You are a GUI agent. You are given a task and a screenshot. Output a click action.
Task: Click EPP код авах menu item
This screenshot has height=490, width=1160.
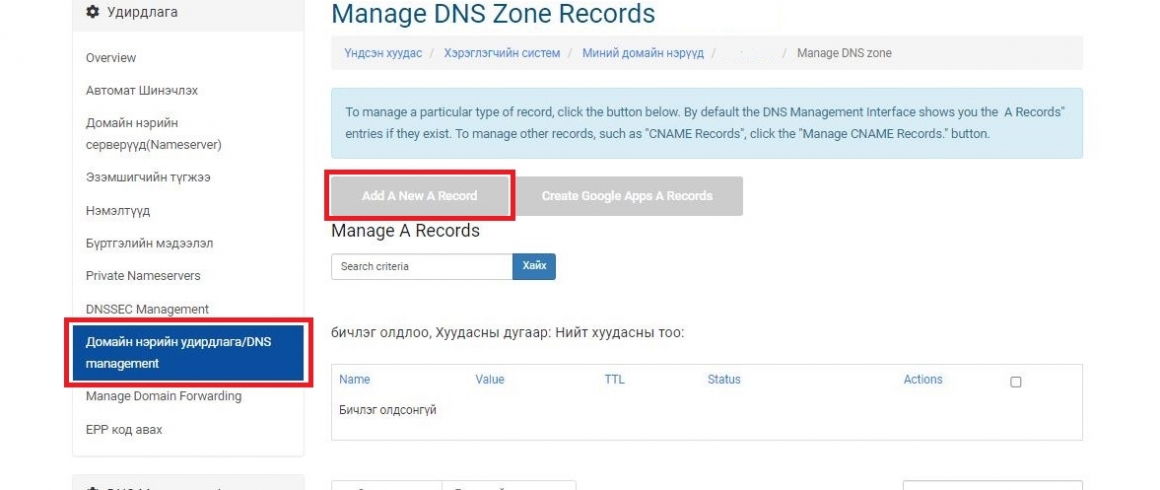coord(124,429)
